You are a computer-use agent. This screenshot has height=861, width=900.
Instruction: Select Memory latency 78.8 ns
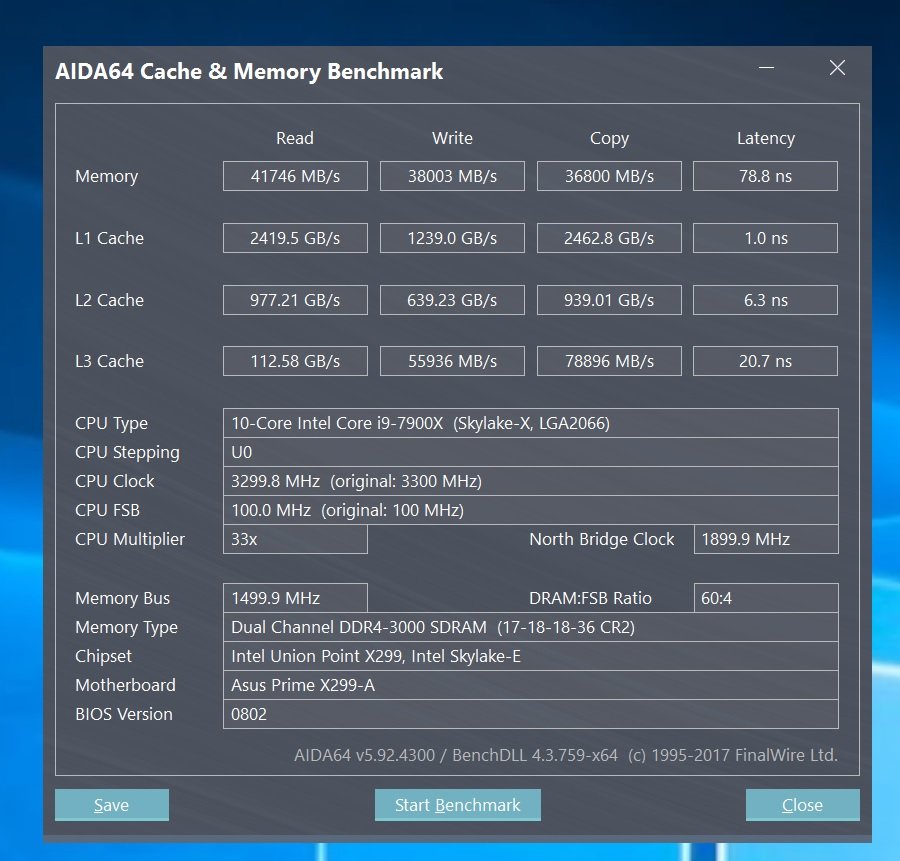click(x=765, y=176)
